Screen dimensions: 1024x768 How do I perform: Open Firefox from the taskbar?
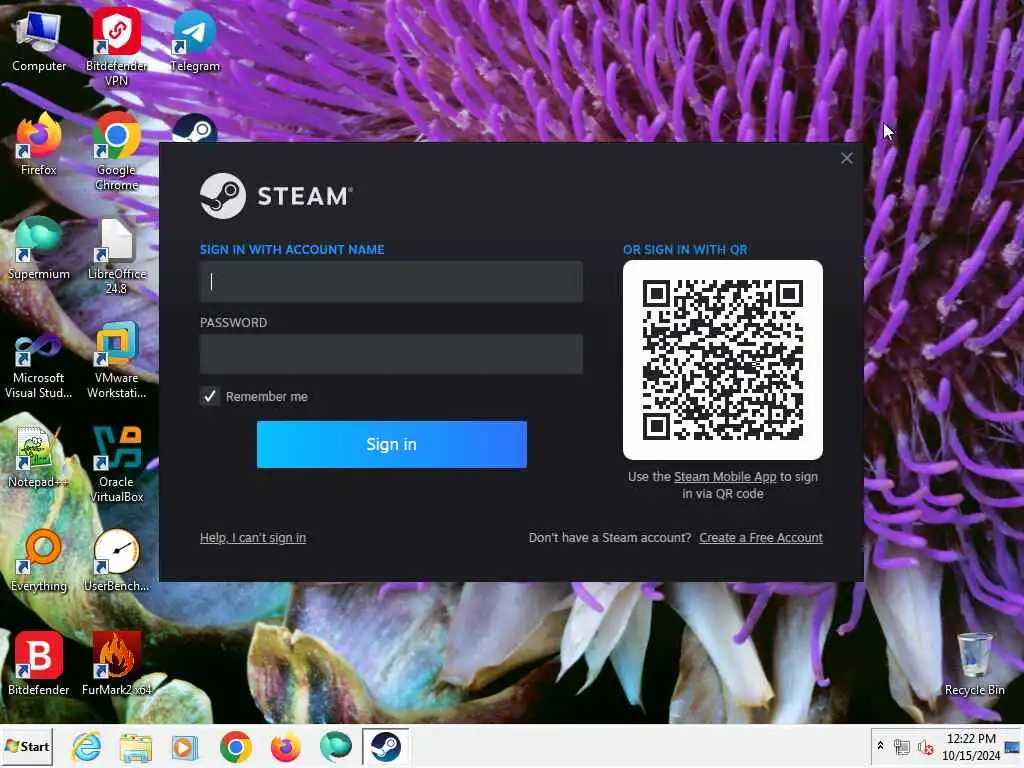(285, 746)
